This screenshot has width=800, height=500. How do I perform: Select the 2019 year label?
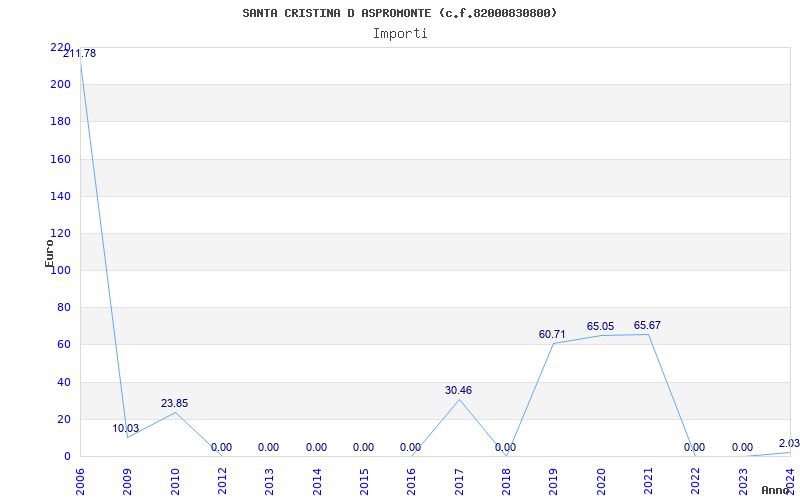[554, 482]
